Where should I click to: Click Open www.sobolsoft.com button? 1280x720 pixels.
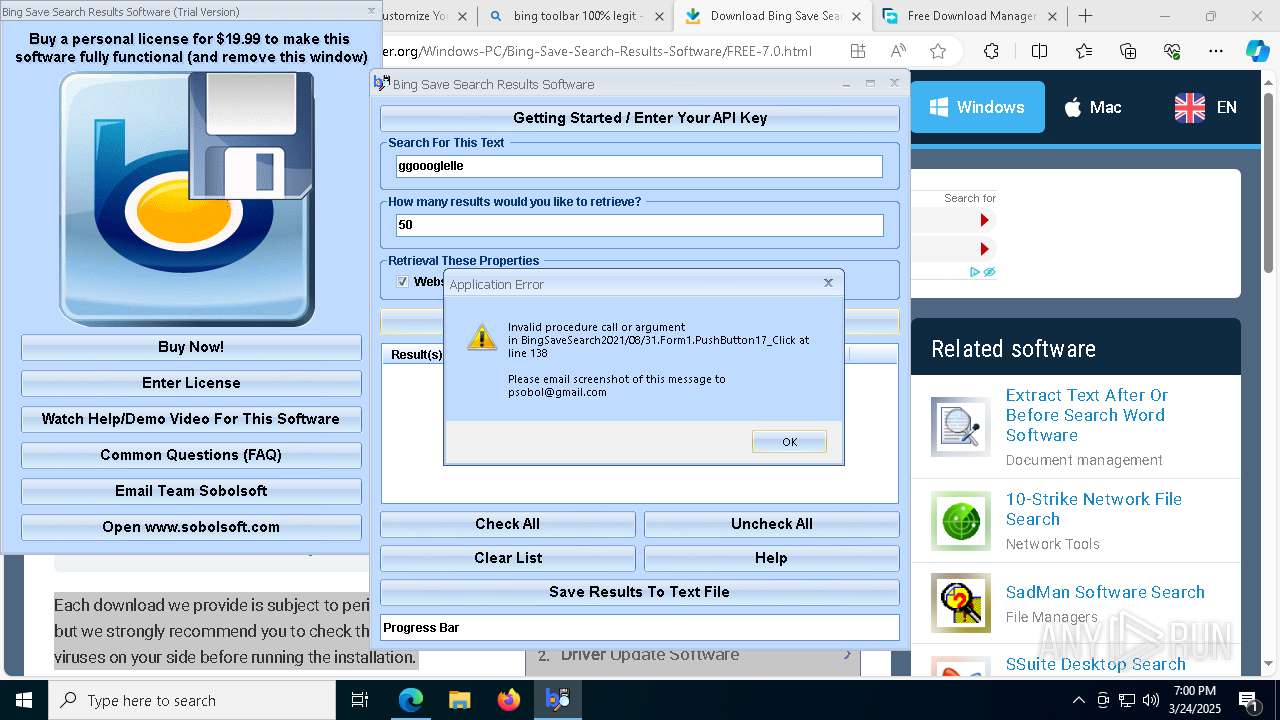pos(191,527)
